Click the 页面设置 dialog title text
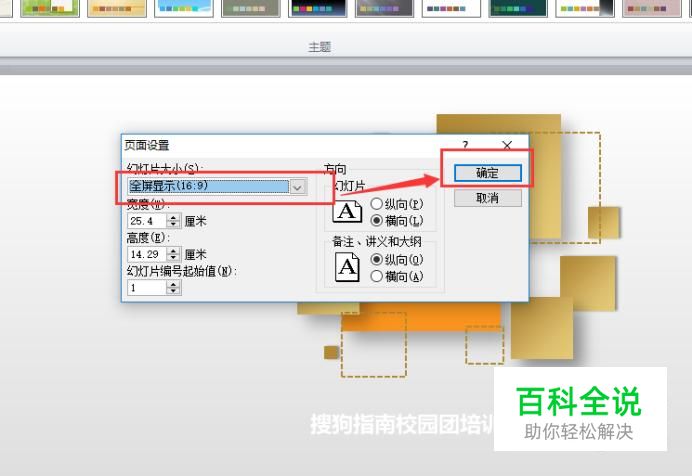Screen dimensions: 692x476 click(147, 145)
